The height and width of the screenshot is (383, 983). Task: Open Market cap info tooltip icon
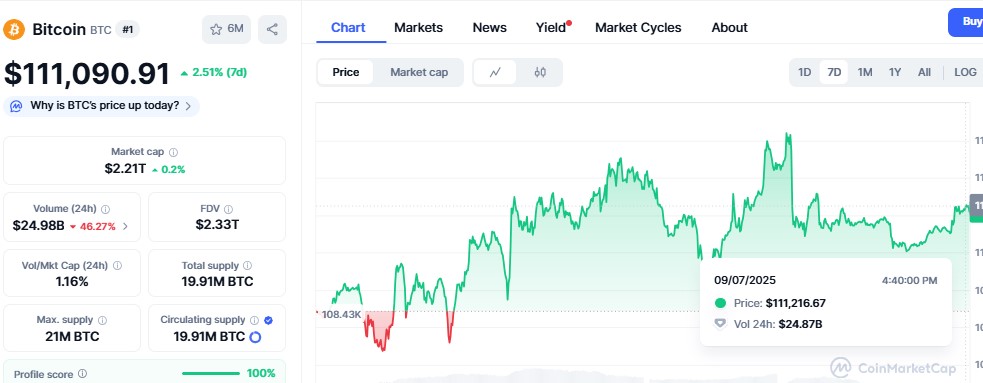point(174,152)
